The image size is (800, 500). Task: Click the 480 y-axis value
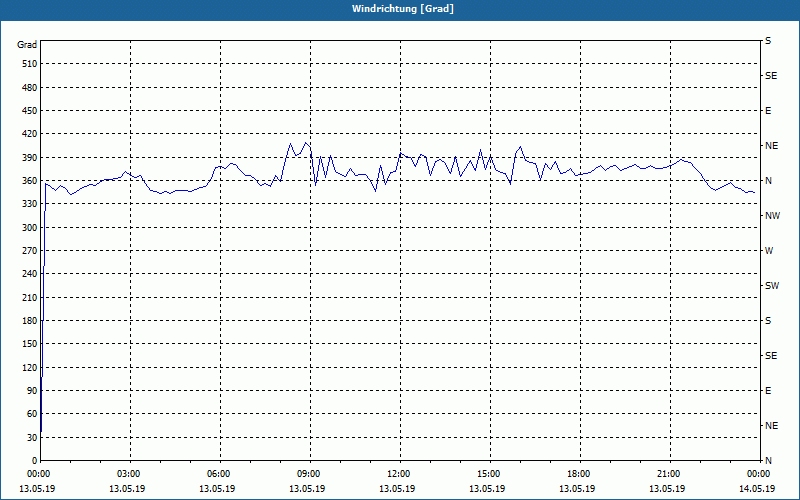pos(30,87)
